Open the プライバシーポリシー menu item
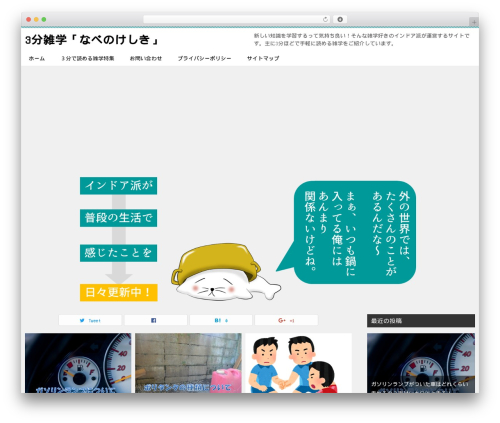Screen dimensions: 500x423 point(204,58)
